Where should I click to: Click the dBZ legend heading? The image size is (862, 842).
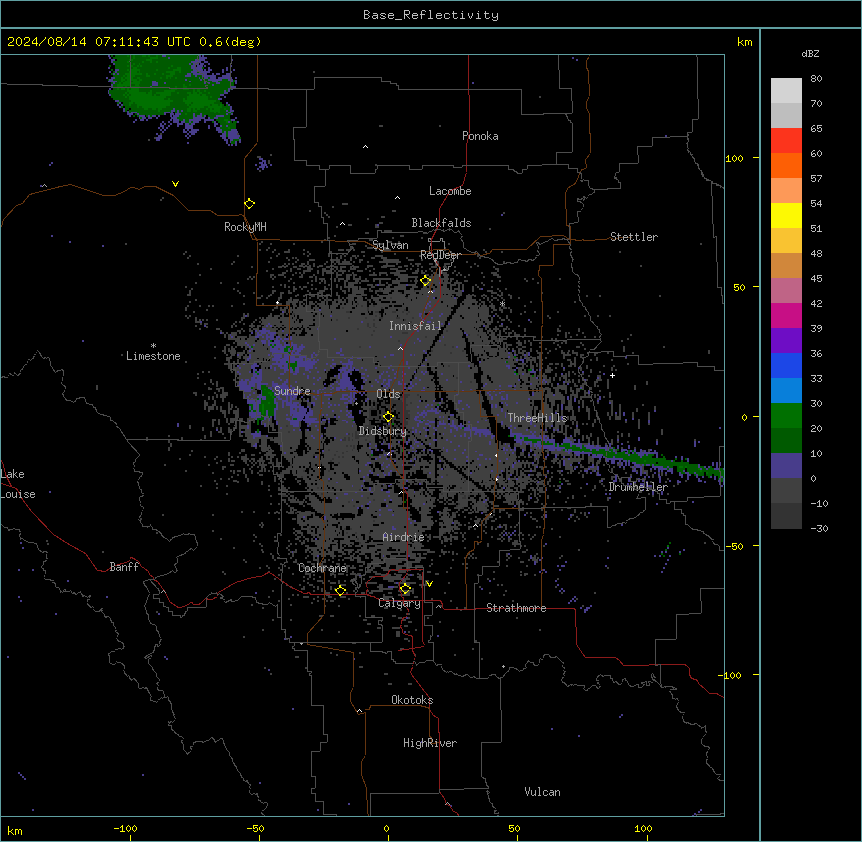pyautogui.click(x=810, y=54)
